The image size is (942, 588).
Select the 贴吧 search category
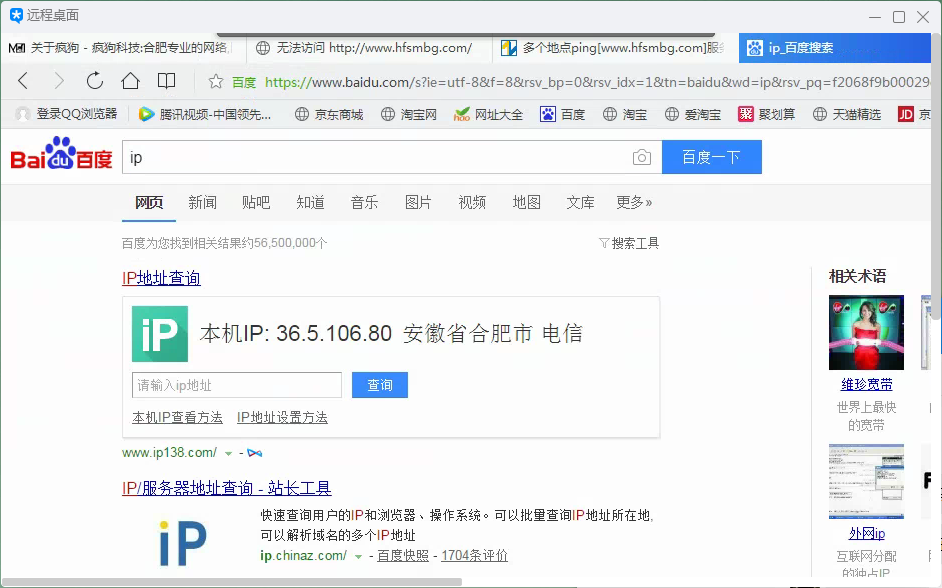[x=256, y=202]
